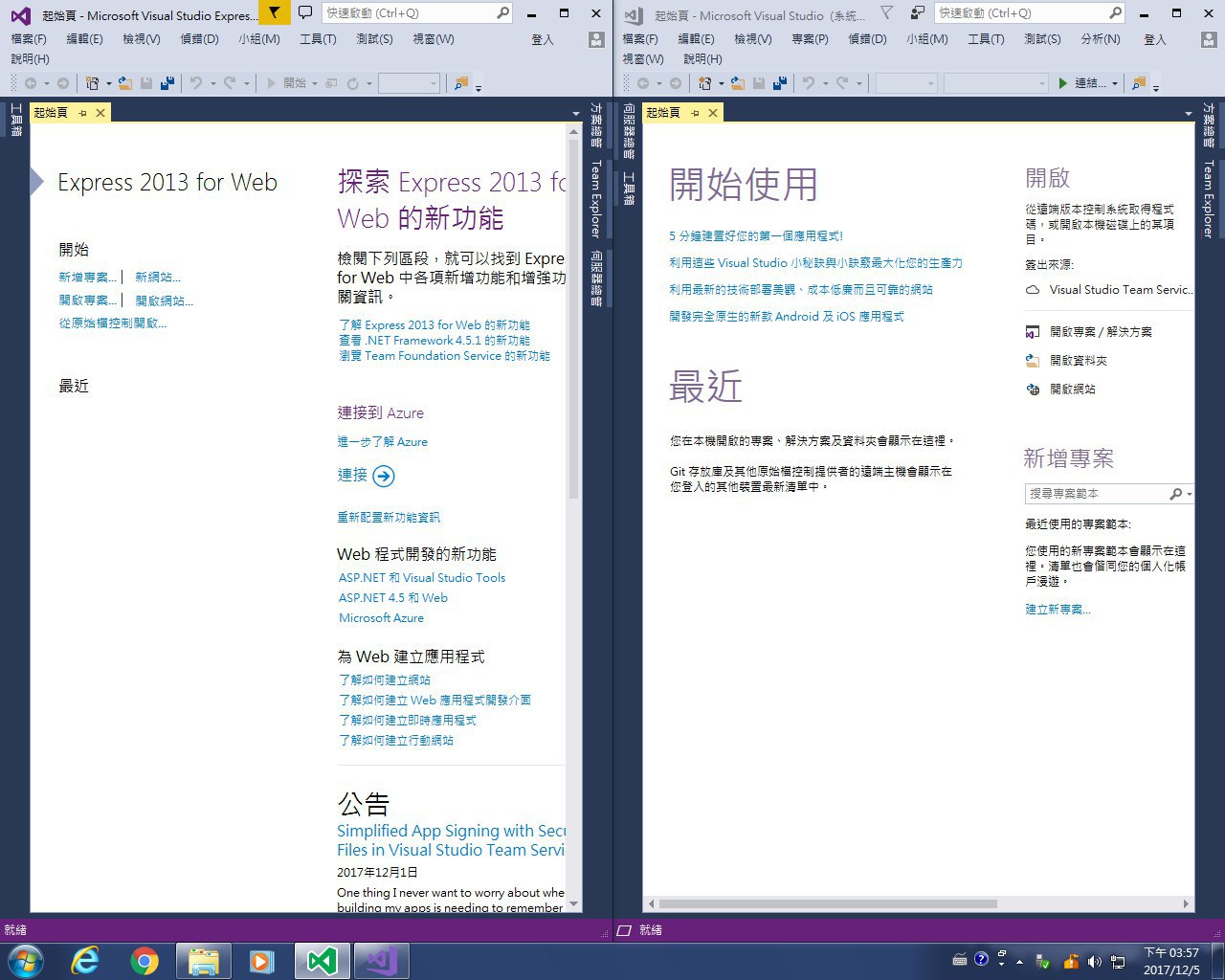Open the search options dropdown beside 搜尋專案範本
Image resolution: width=1225 pixels, height=980 pixels.
pyautogui.click(x=1190, y=494)
